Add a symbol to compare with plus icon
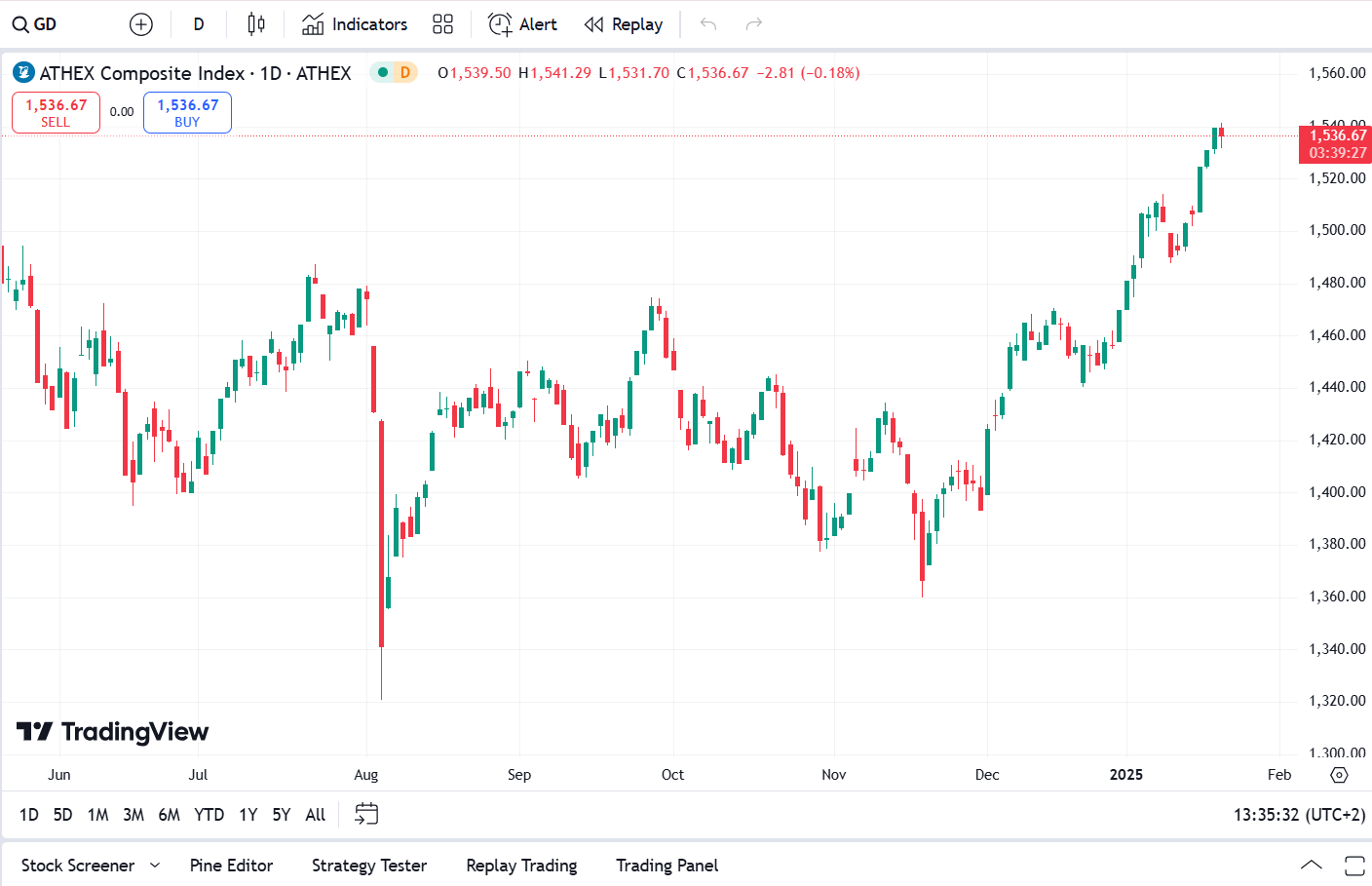This screenshot has width=1372, height=886. coord(141,24)
